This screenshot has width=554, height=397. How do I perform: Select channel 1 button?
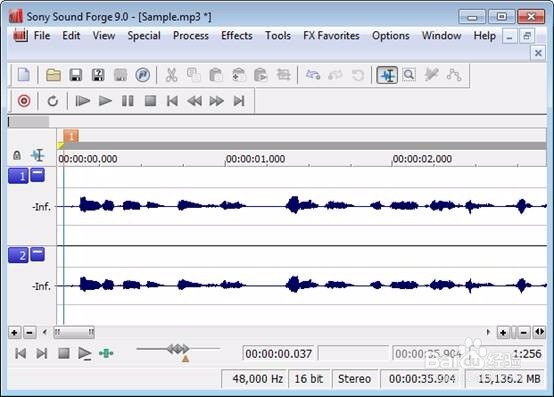[x=18, y=176]
